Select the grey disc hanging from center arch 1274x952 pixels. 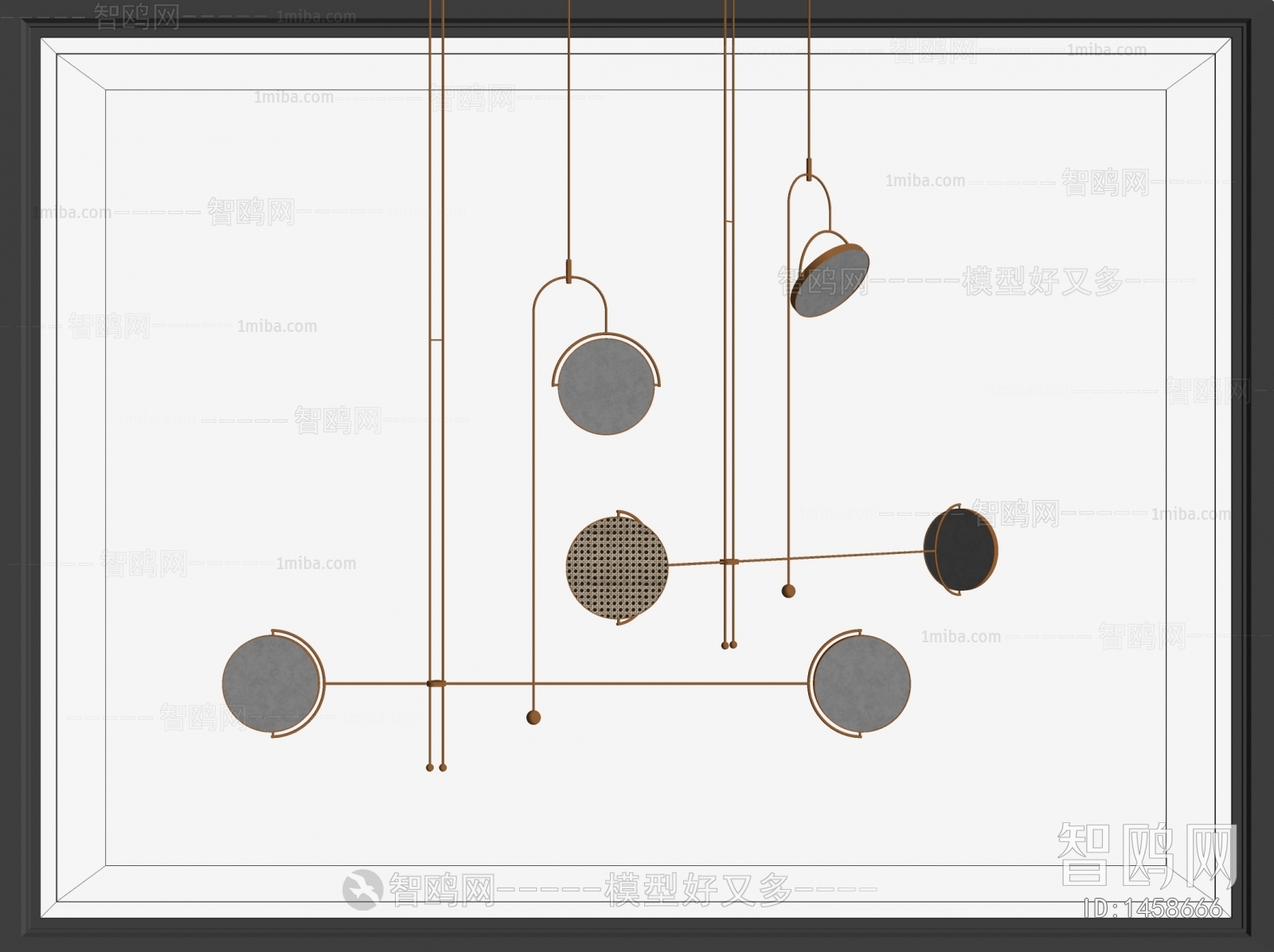607,386
